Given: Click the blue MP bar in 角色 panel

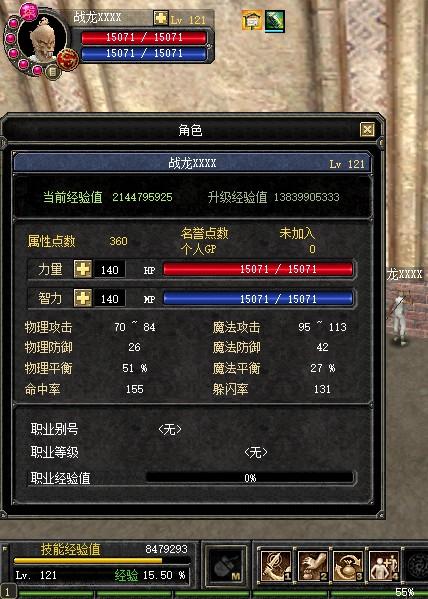Looking at the screenshot, I should [x=258, y=298].
